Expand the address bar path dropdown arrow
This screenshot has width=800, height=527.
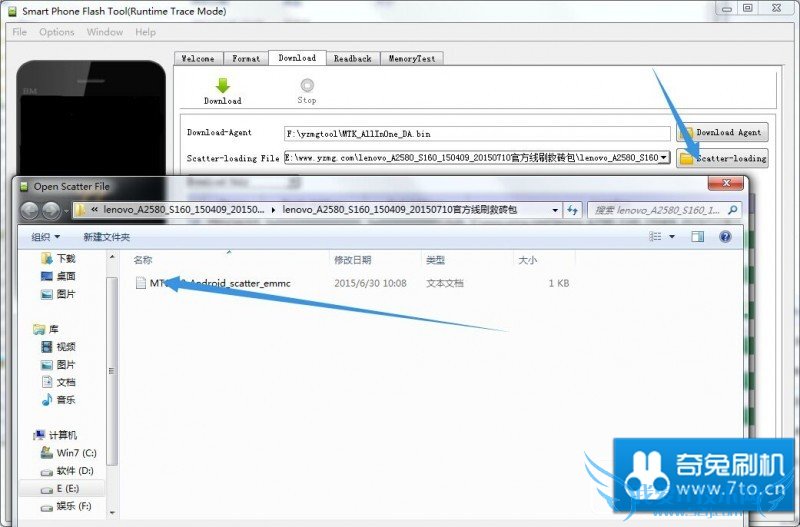point(555,210)
